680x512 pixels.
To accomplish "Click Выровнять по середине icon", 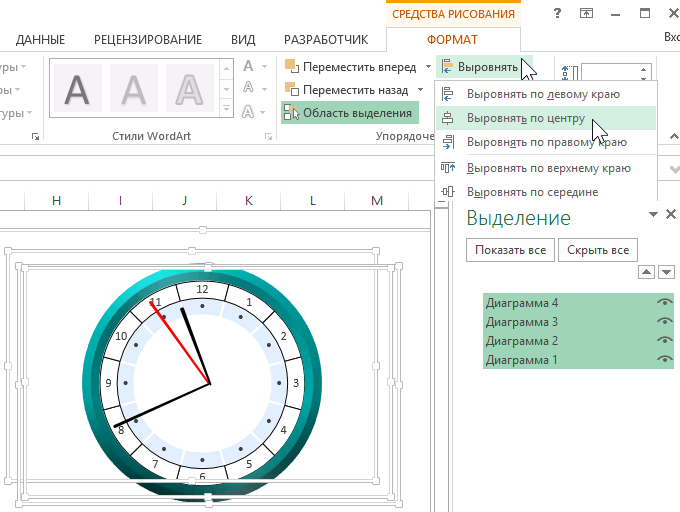I will [448, 191].
